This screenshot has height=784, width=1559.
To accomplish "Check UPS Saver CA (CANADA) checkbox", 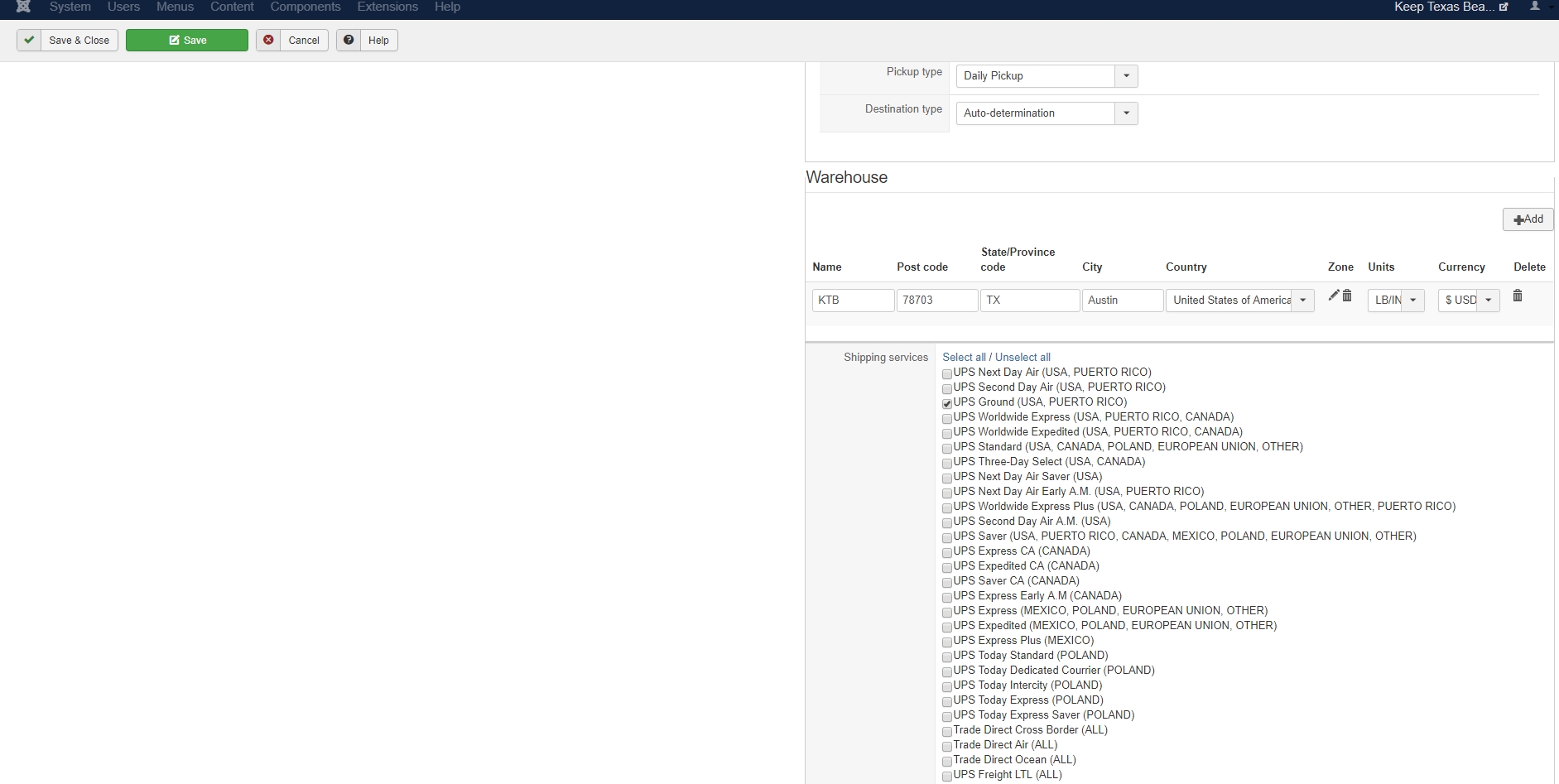I will coord(947,583).
